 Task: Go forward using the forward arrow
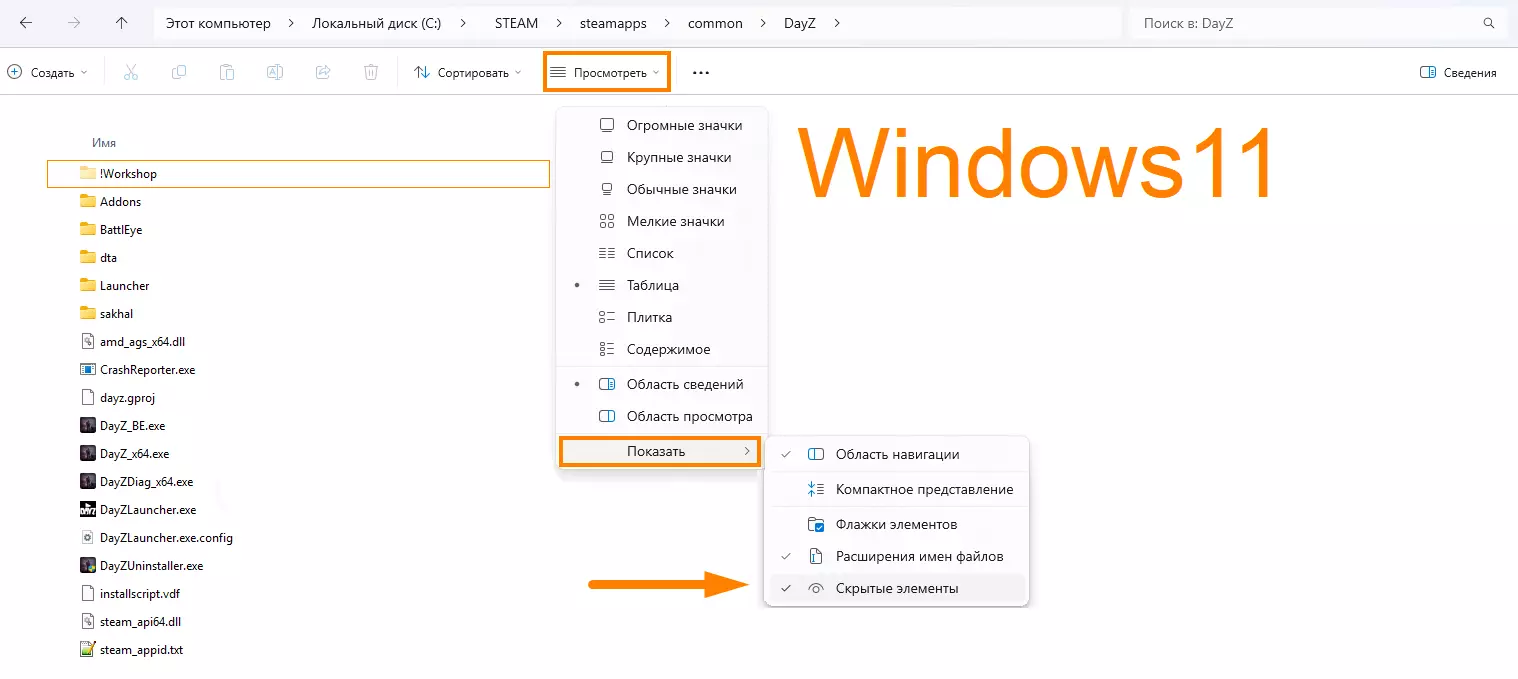pos(74,23)
